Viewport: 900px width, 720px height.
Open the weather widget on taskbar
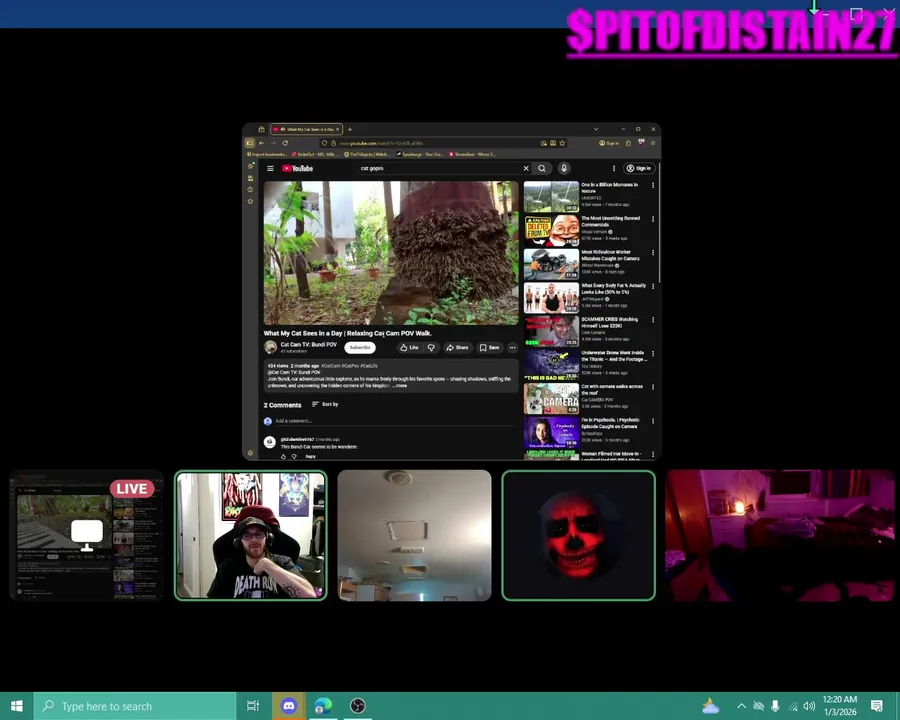(710, 706)
